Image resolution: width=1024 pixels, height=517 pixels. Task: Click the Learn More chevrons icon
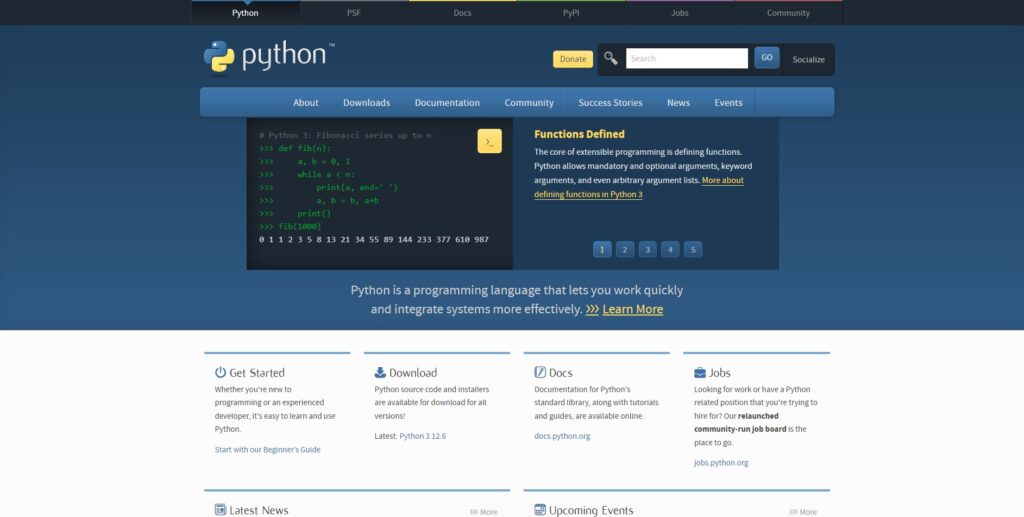(592, 309)
